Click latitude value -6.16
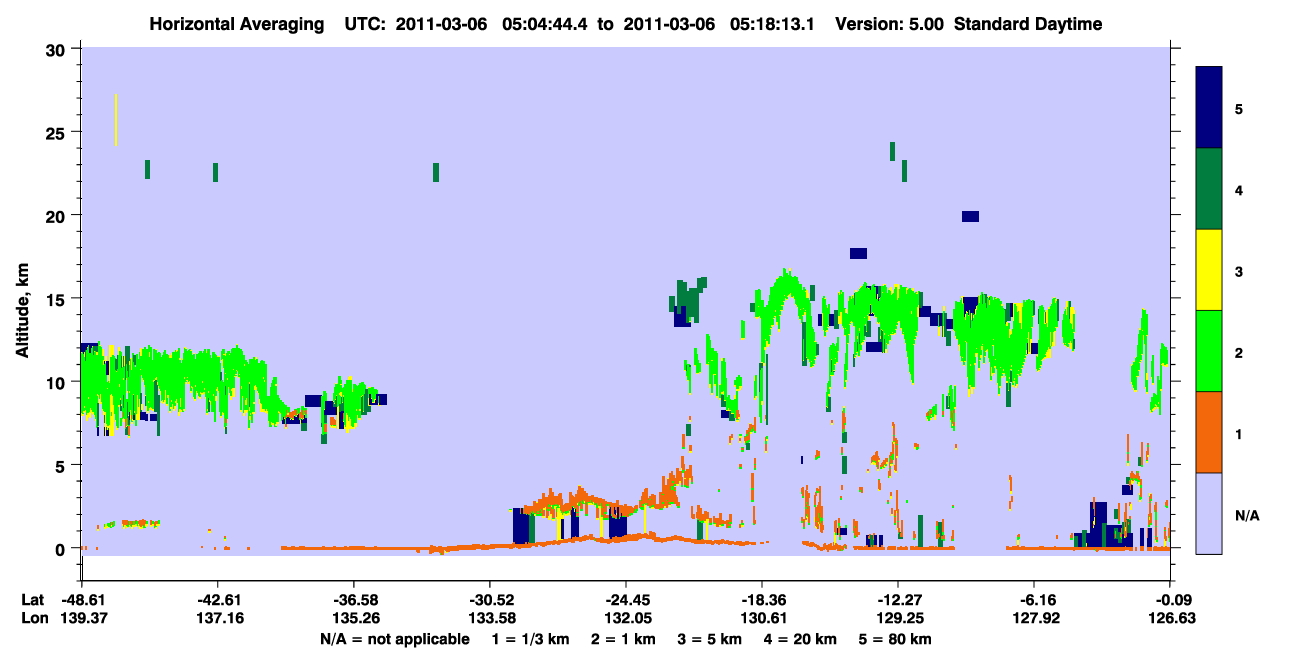The image size is (1300, 667). pyautogui.click(x=1034, y=600)
